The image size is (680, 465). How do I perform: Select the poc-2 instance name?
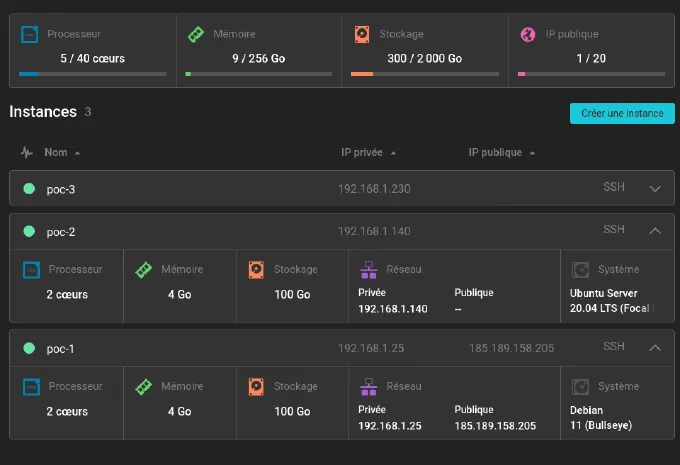coord(61,232)
